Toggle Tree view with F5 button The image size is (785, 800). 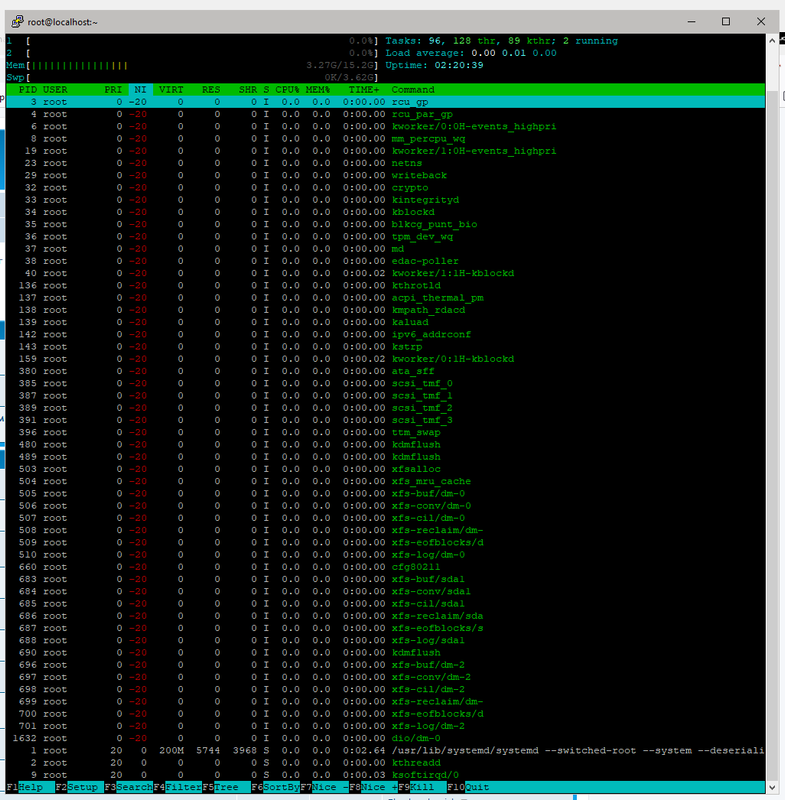226,787
